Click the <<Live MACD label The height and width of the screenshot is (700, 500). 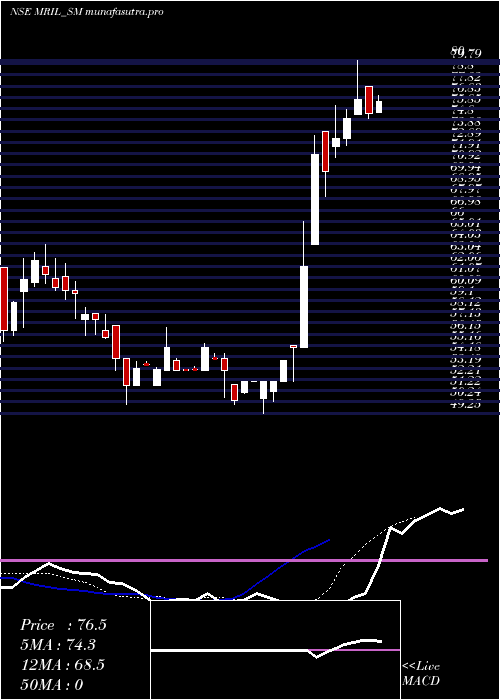pyautogui.click(x=421, y=674)
